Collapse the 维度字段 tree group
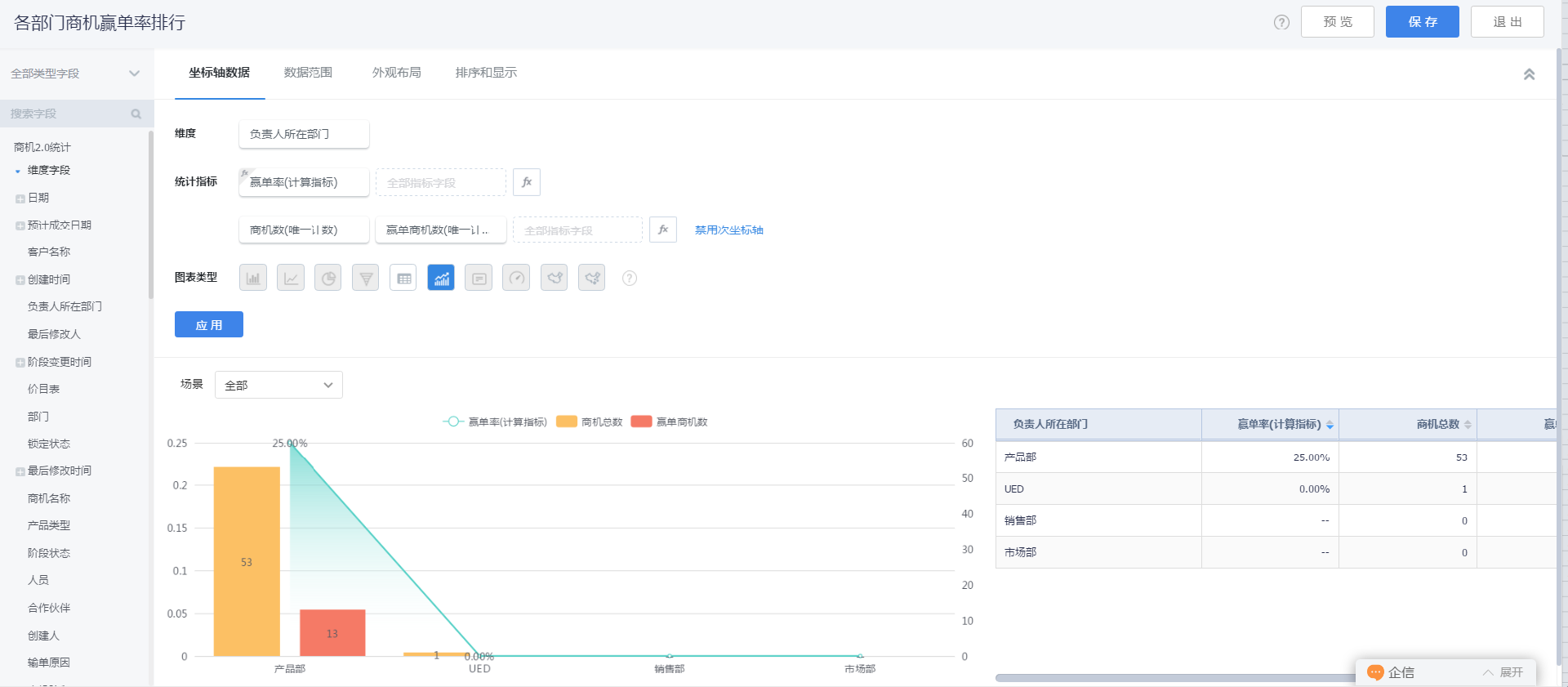The image size is (1568, 687). (17, 171)
